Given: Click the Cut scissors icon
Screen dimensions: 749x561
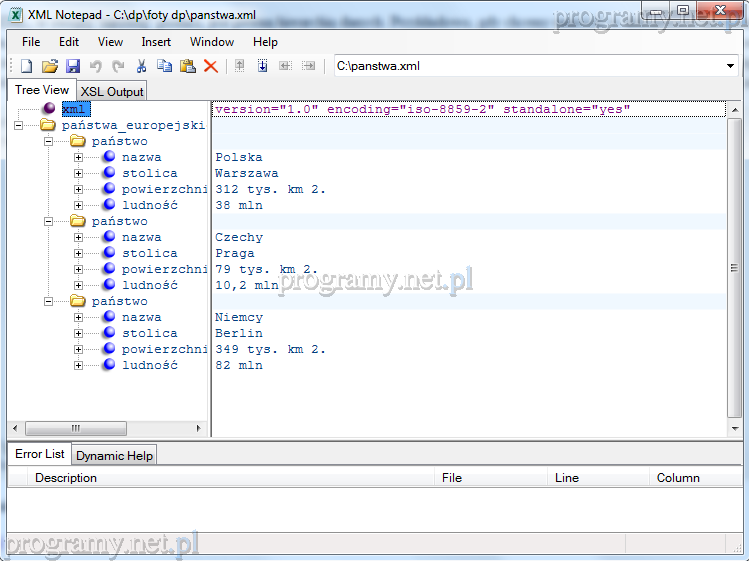Looking at the screenshot, I should [x=142, y=66].
